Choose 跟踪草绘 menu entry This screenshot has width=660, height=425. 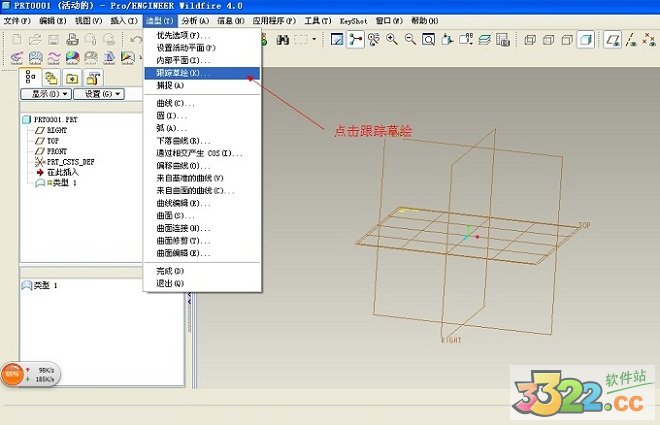coord(202,73)
